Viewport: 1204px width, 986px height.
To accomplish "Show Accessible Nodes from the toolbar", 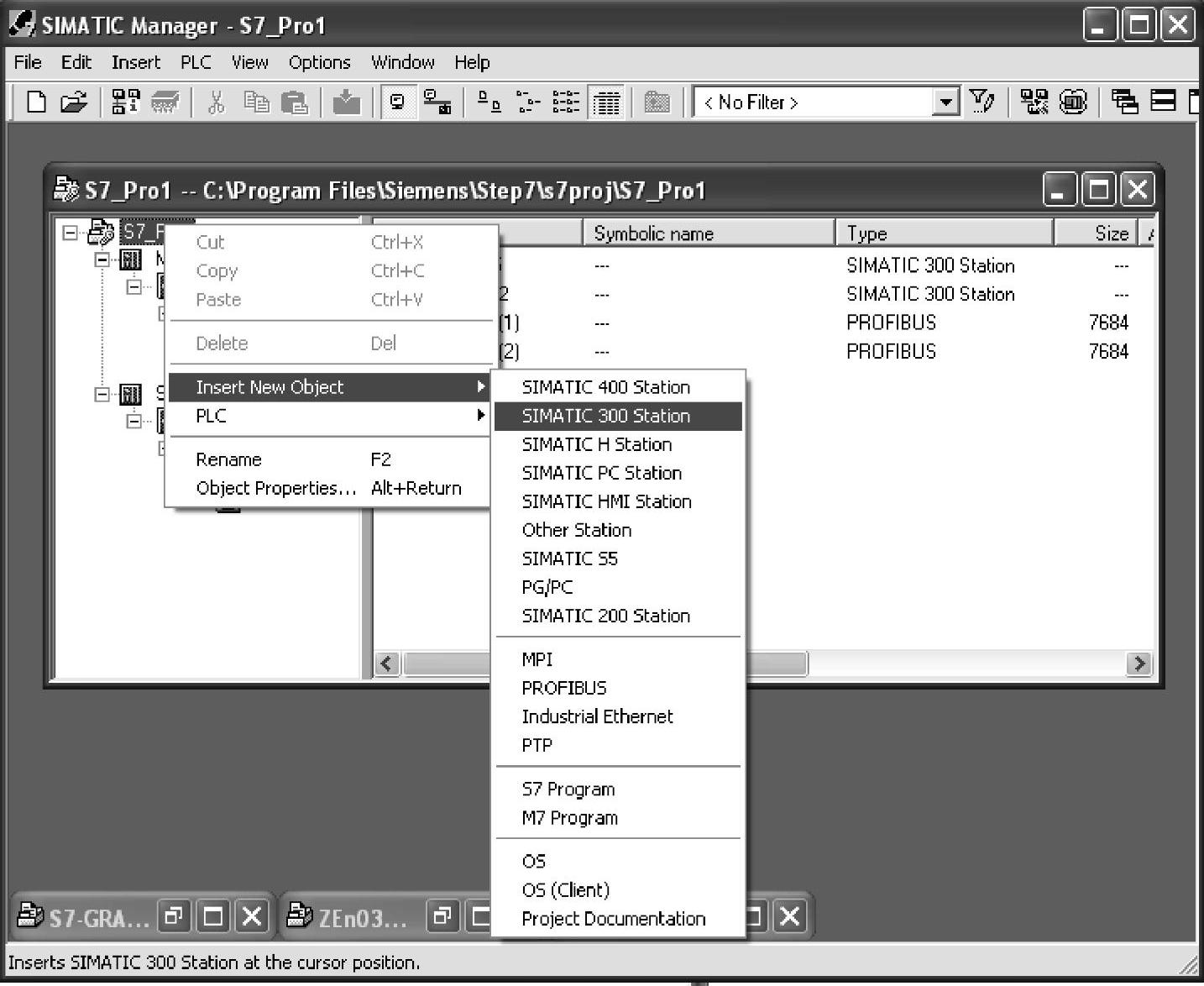I will point(126,102).
